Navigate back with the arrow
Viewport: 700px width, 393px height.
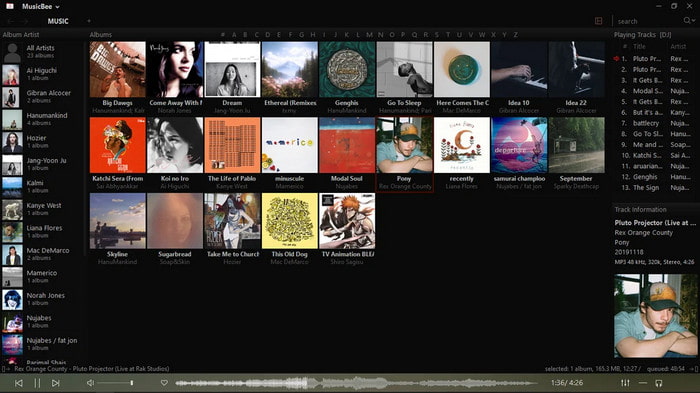pyautogui.click(x=10, y=21)
